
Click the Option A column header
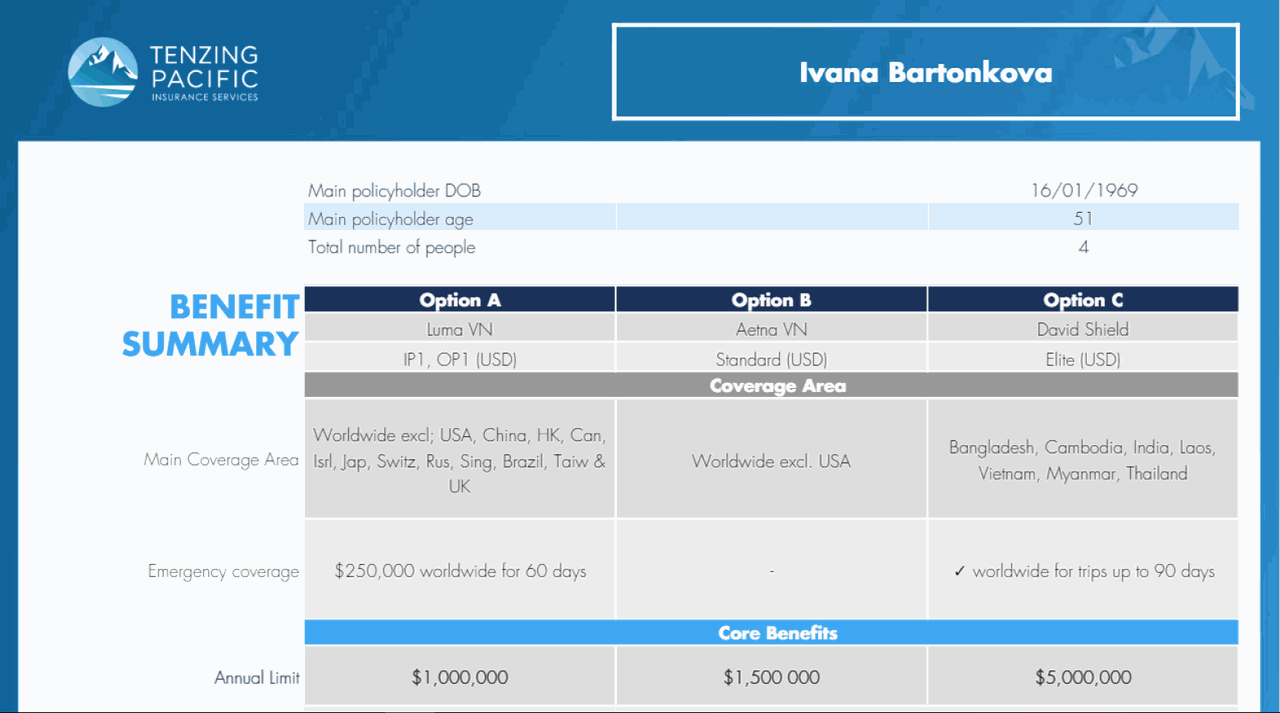click(460, 300)
